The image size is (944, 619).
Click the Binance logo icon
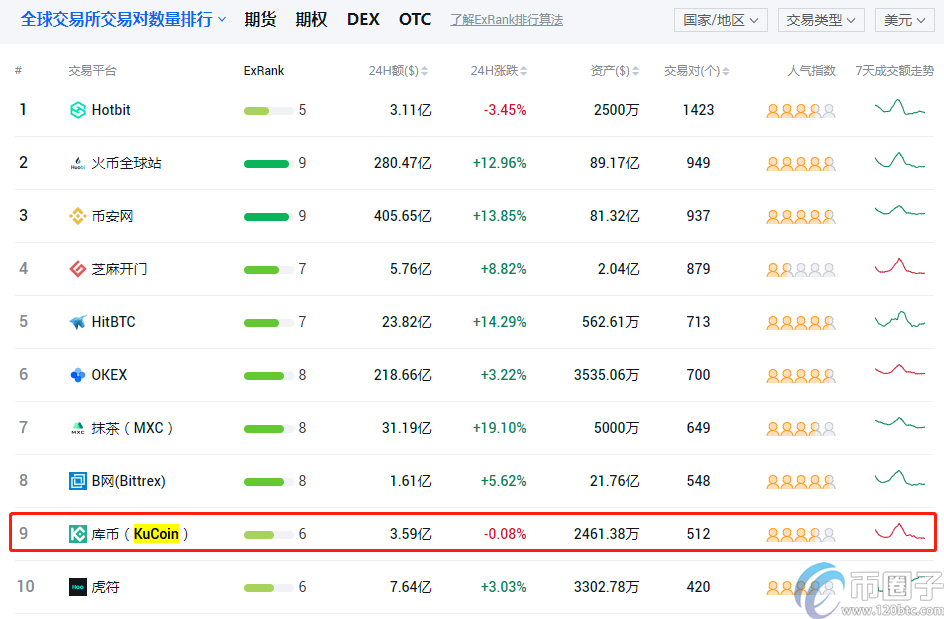(78, 216)
